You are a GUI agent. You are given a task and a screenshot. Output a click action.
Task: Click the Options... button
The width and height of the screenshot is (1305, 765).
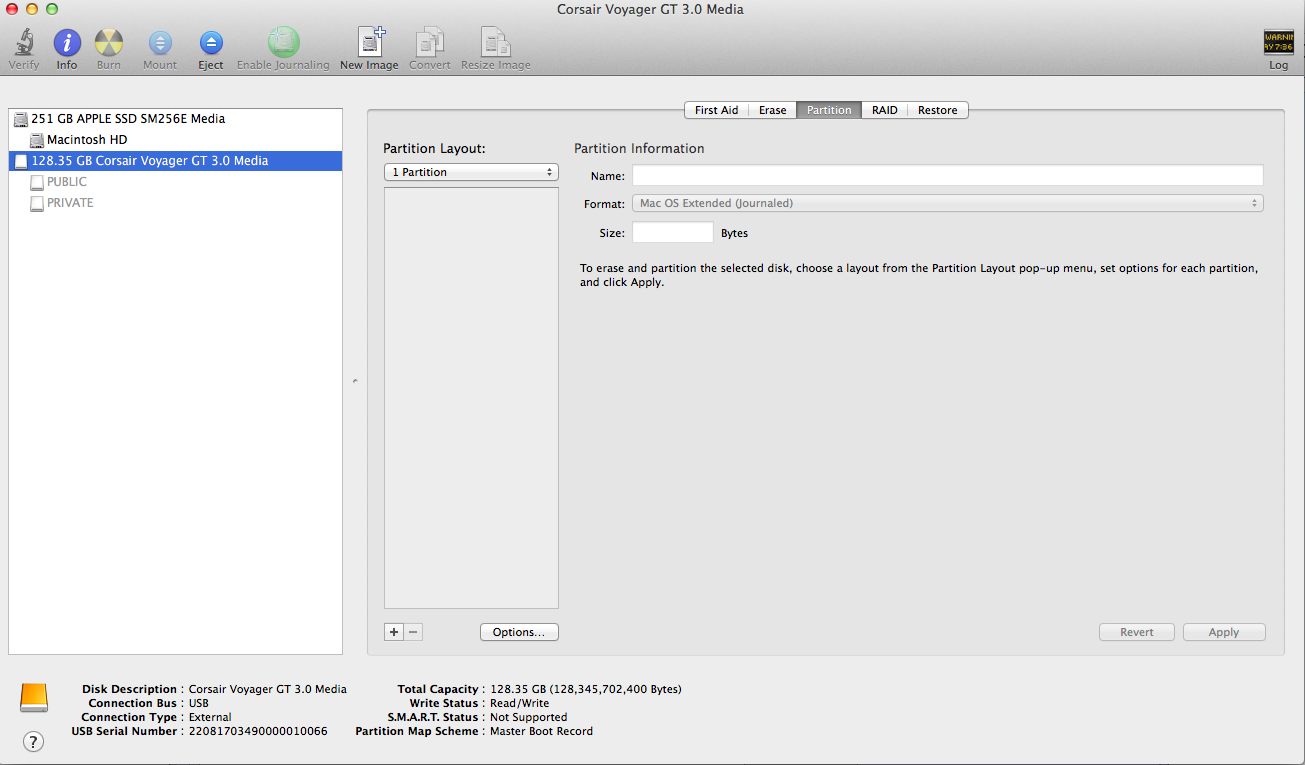click(x=519, y=632)
